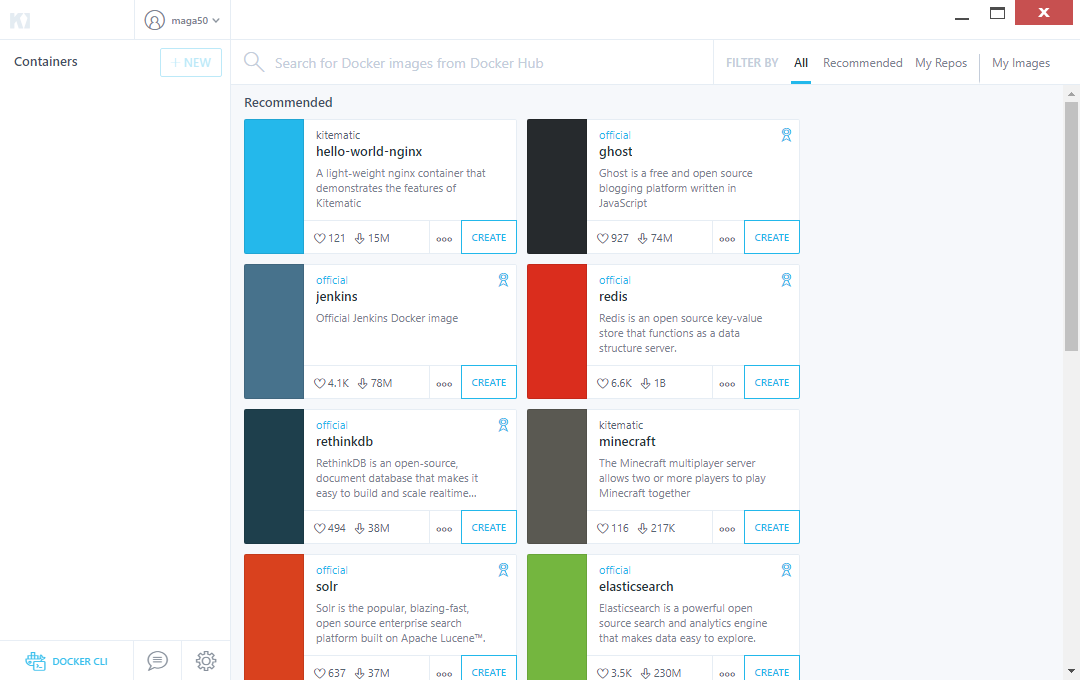Create a hello-world-nginx container
This screenshot has width=1080, height=680.
(x=489, y=237)
